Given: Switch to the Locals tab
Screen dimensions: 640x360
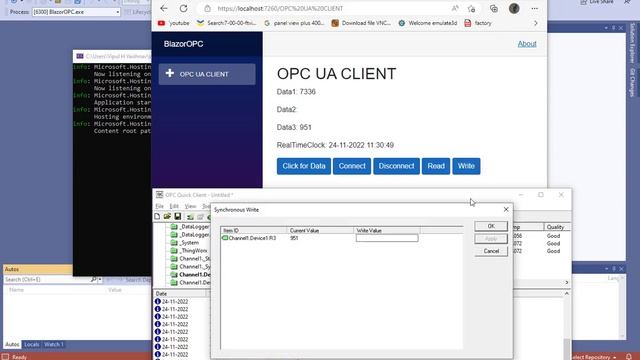Looking at the screenshot, I should click(x=31, y=344).
